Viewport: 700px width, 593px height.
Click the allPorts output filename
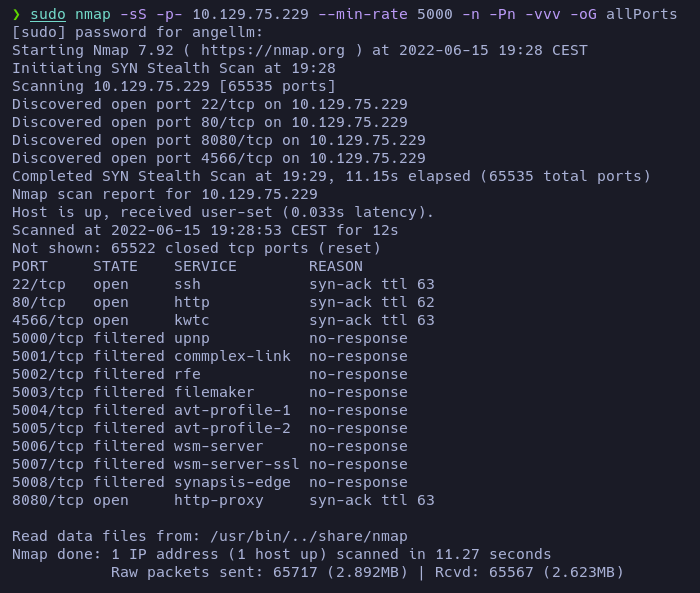click(x=642, y=14)
